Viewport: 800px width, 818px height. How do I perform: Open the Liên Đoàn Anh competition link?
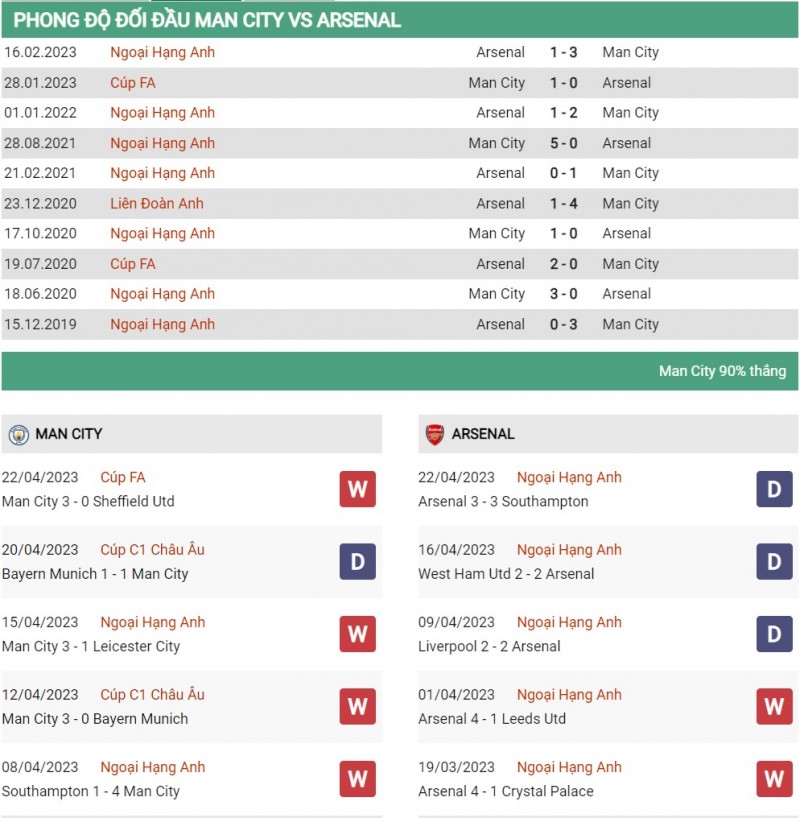tap(157, 203)
